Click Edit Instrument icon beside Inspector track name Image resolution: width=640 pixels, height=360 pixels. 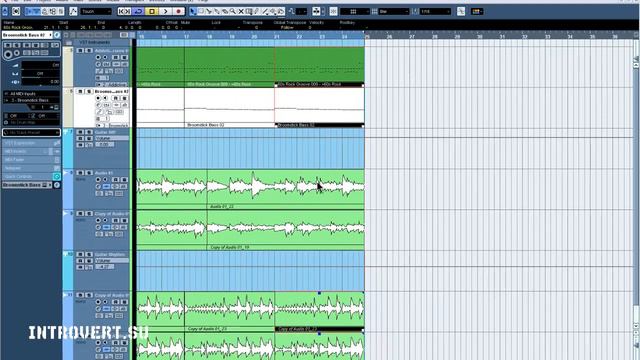tap(57, 36)
